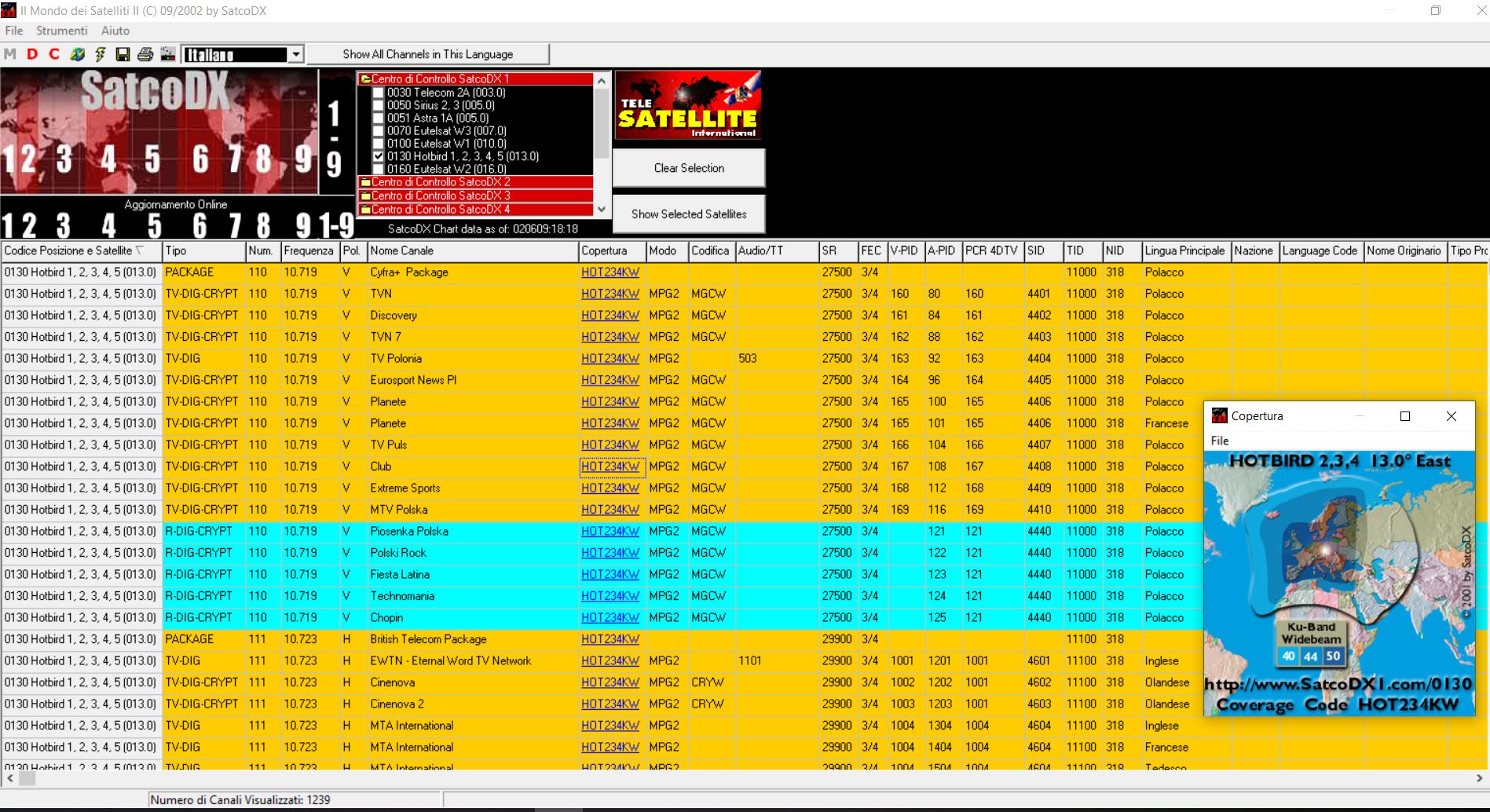Click the red D toolbar icon

pos(32,54)
